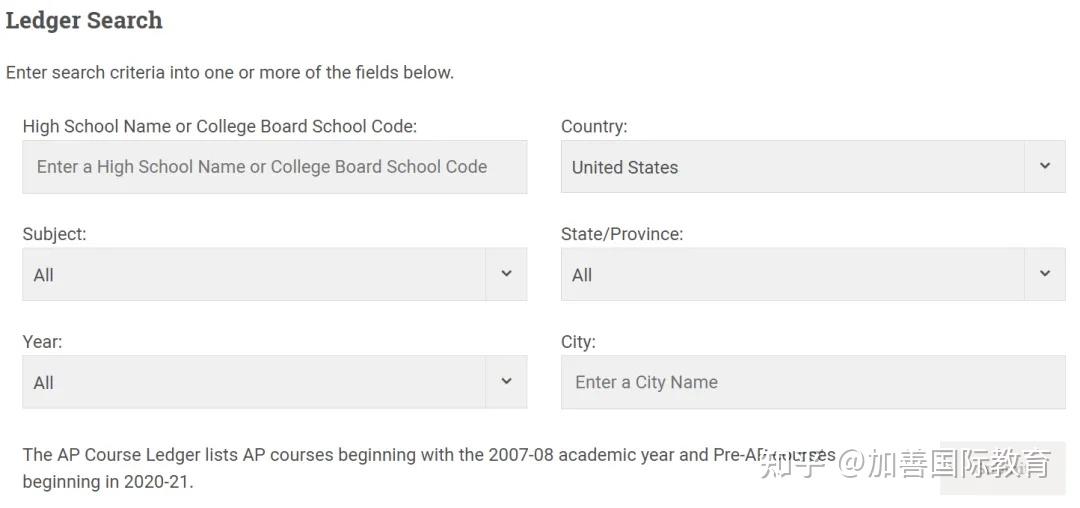Click the chevron arrow on Subject selector
Viewport: 1080px width, 508px height.
(x=506, y=274)
